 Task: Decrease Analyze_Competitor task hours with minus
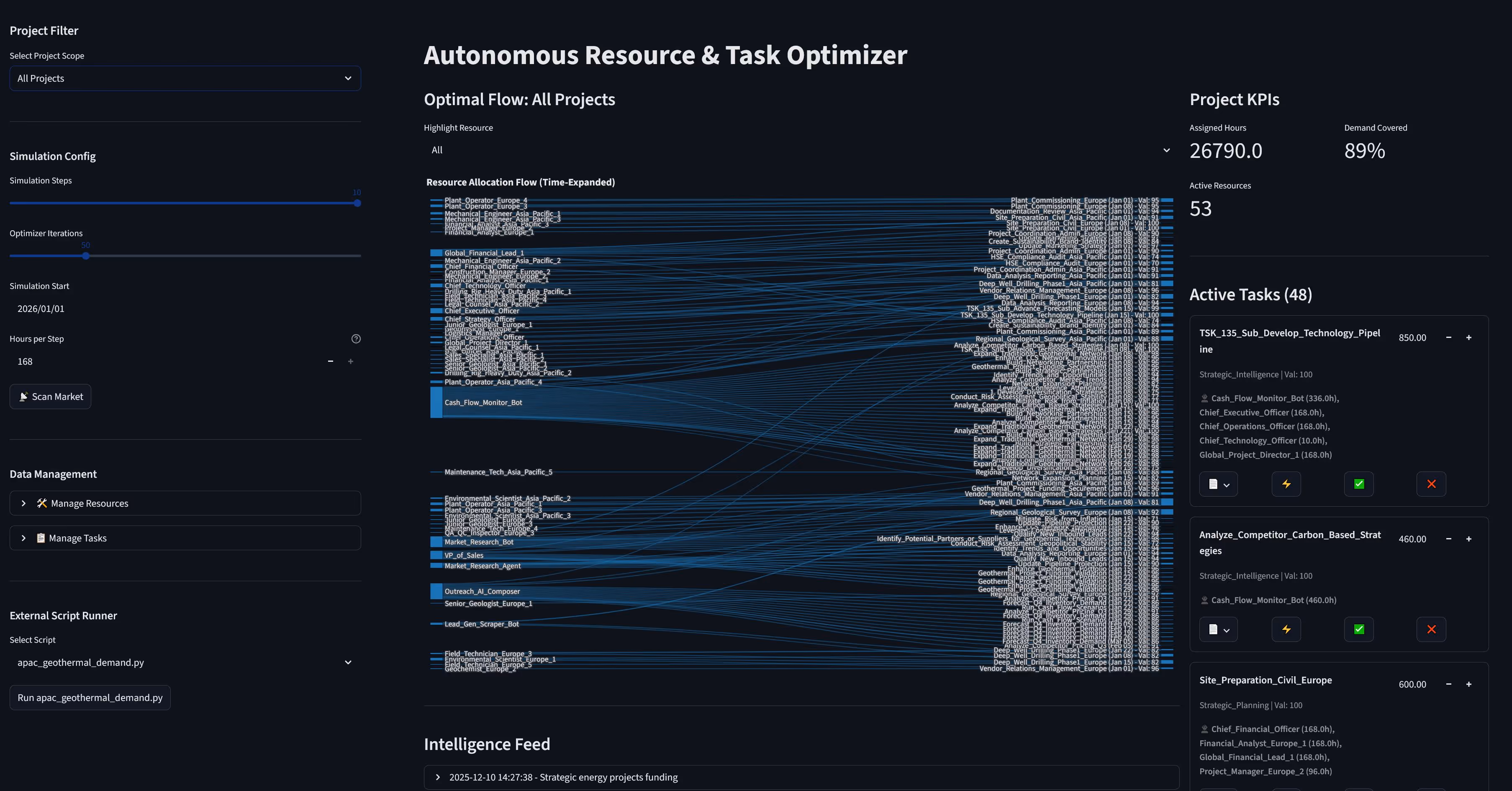coord(1449,539)
